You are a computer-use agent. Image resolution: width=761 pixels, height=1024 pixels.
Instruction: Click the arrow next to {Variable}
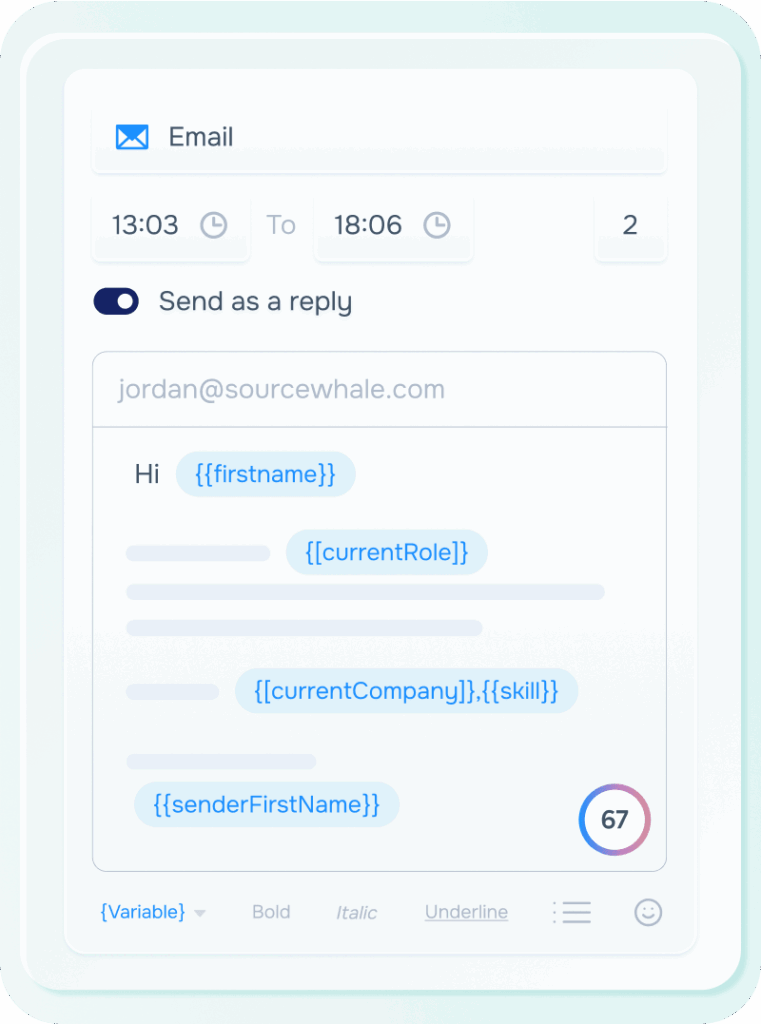click(x=200, y=913)
